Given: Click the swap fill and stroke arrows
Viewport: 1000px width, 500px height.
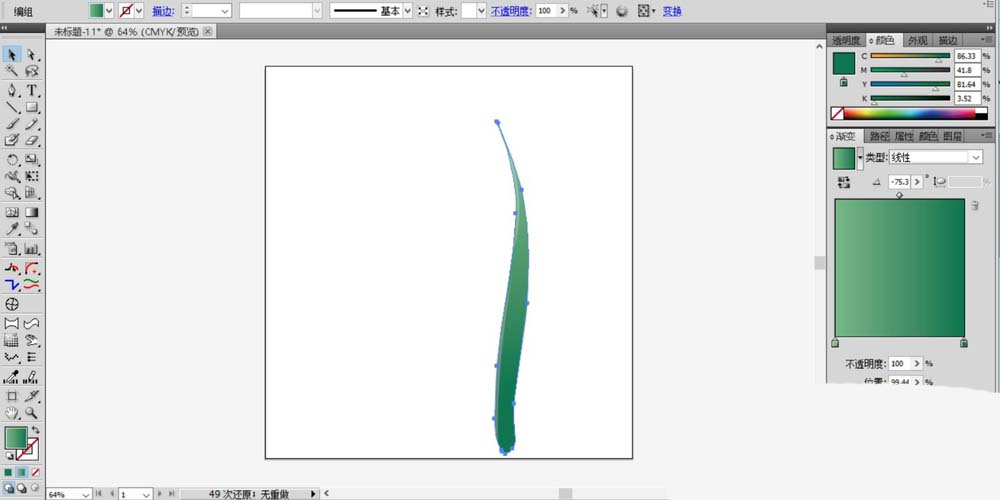Looking at the screenshot, I should coord(36,430).
